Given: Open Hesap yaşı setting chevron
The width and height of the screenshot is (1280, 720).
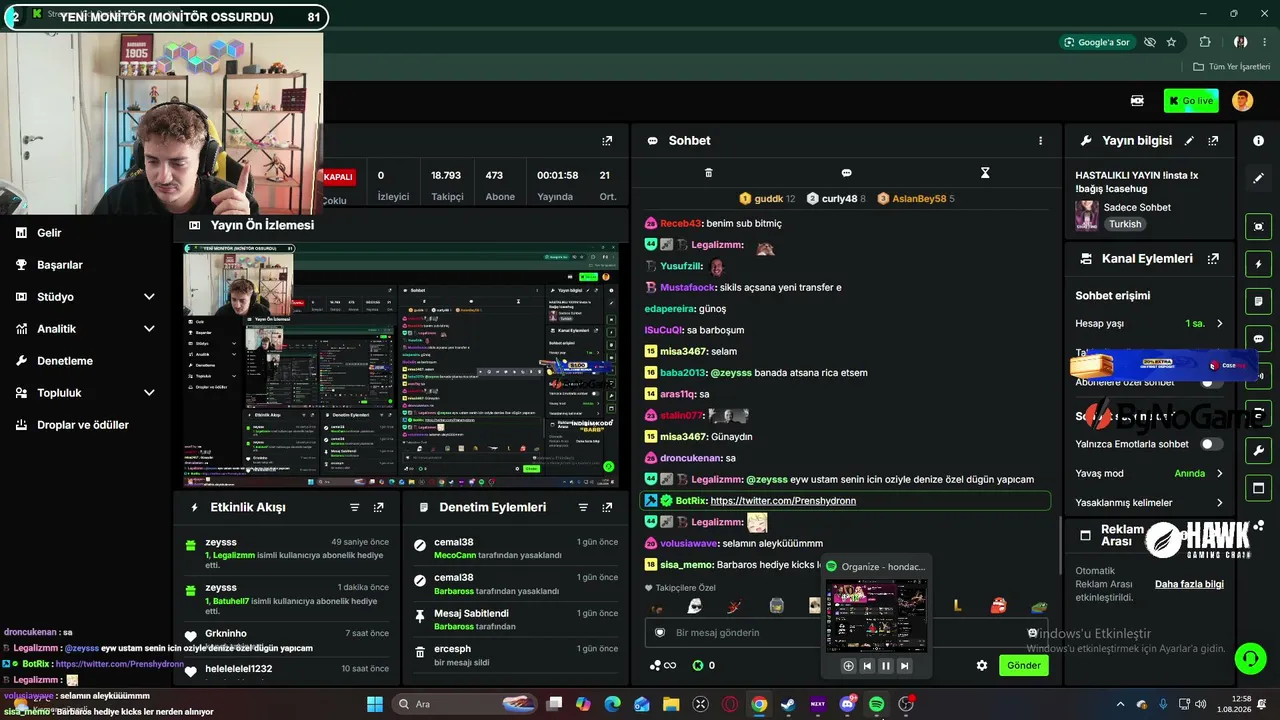Looking at the screenshot, I should 1219,323.
